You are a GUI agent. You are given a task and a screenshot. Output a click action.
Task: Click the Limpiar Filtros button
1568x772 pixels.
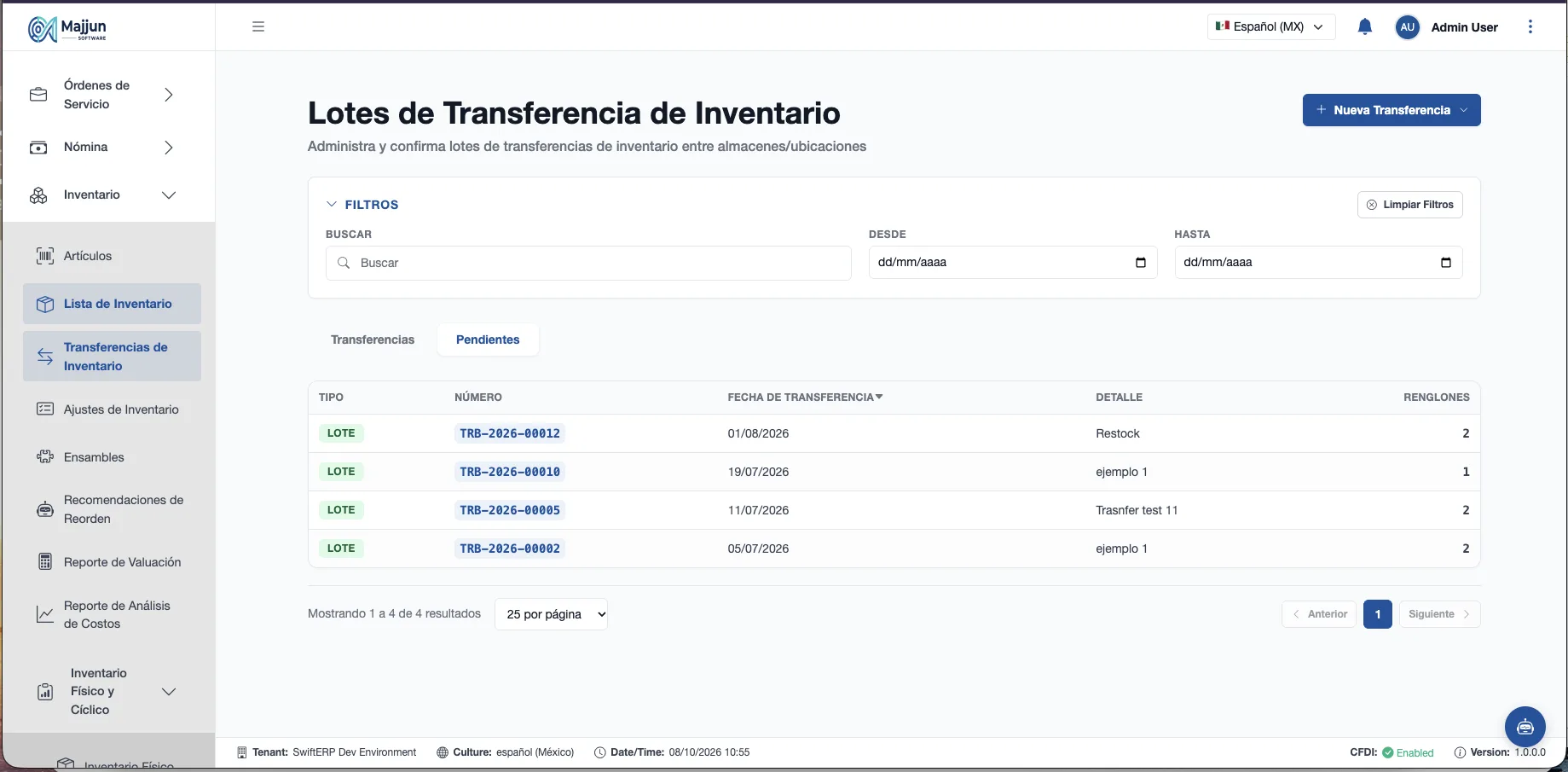click(x=1409, y=205)
